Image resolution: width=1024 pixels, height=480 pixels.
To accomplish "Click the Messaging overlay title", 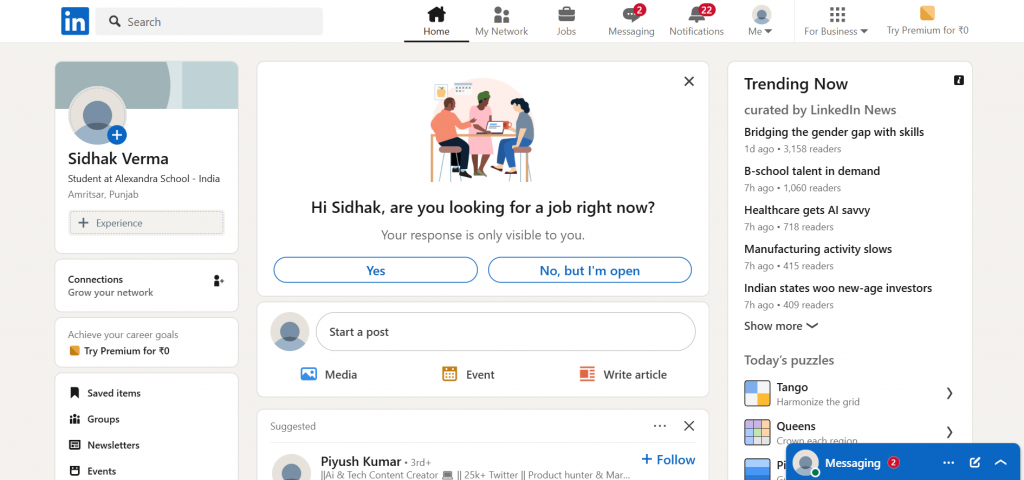I will [x=853, y=463].
